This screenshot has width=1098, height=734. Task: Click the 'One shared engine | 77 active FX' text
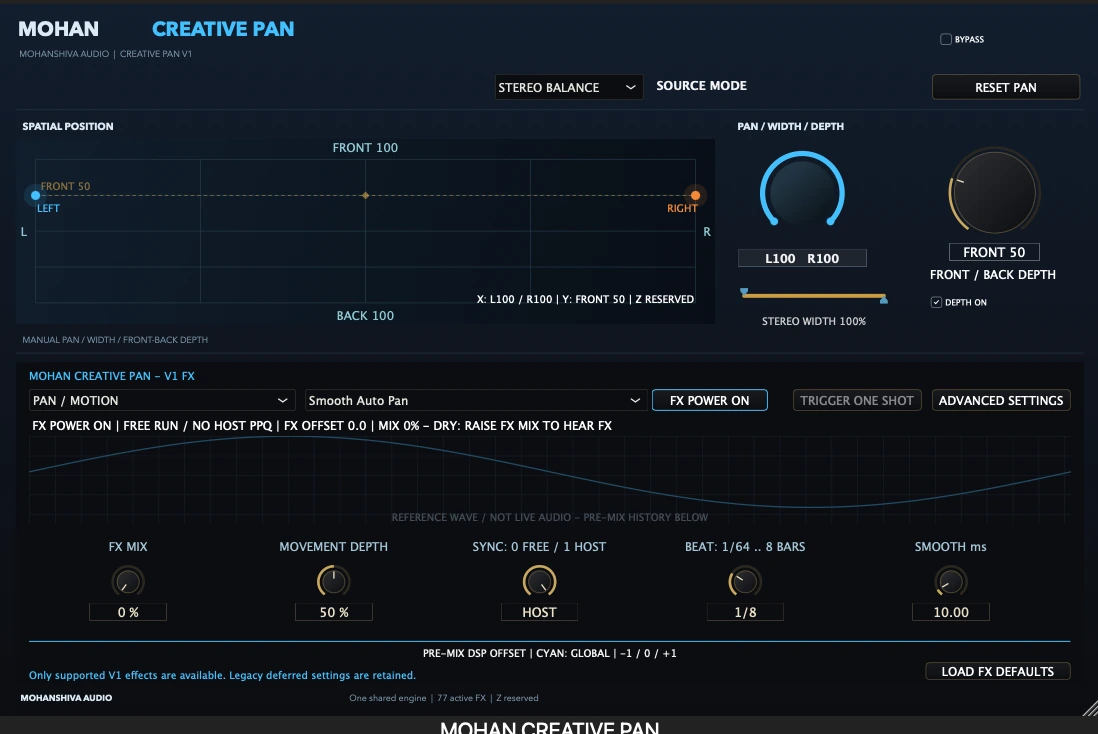[x=444, y=698]
